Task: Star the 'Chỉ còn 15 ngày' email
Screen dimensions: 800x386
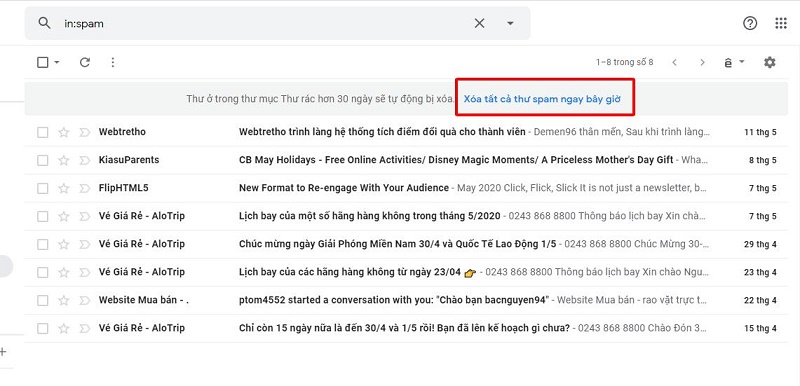Action: (63, 329)
